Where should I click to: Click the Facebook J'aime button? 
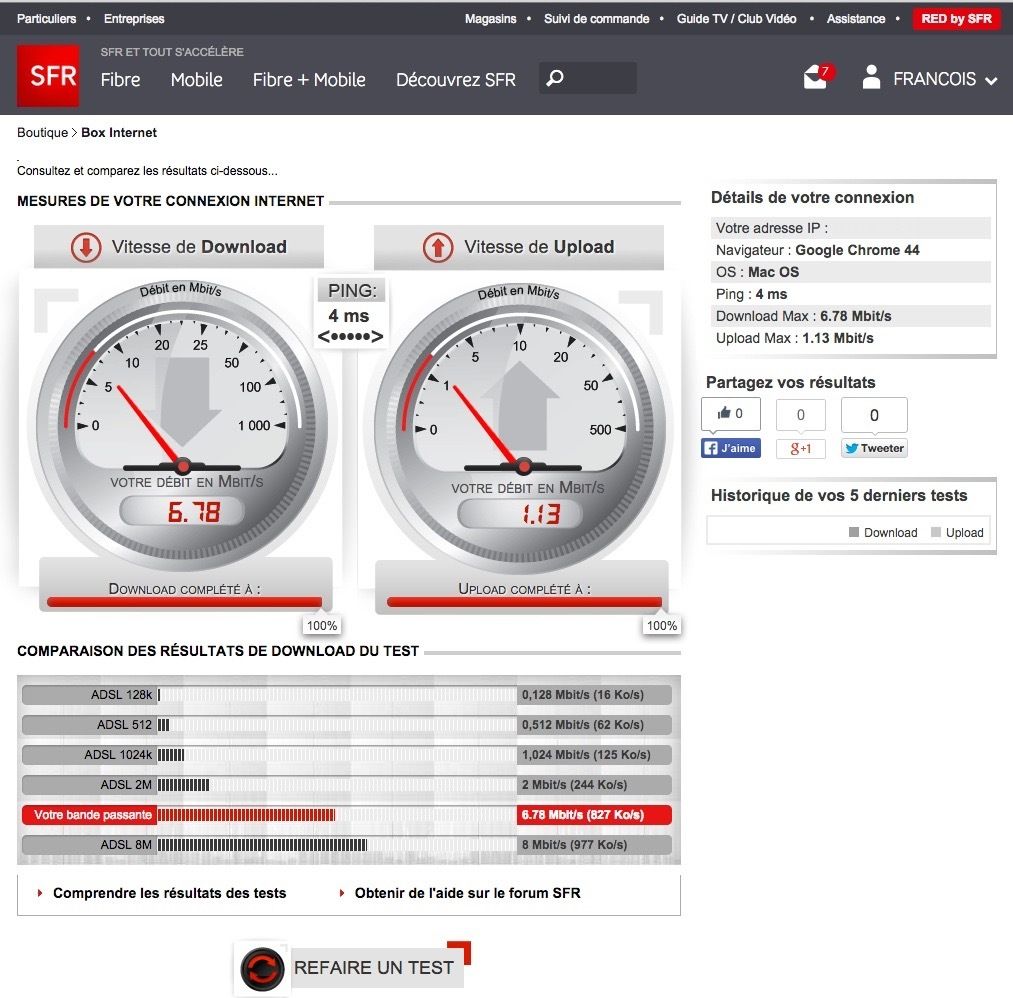click(x=731, y=448)
